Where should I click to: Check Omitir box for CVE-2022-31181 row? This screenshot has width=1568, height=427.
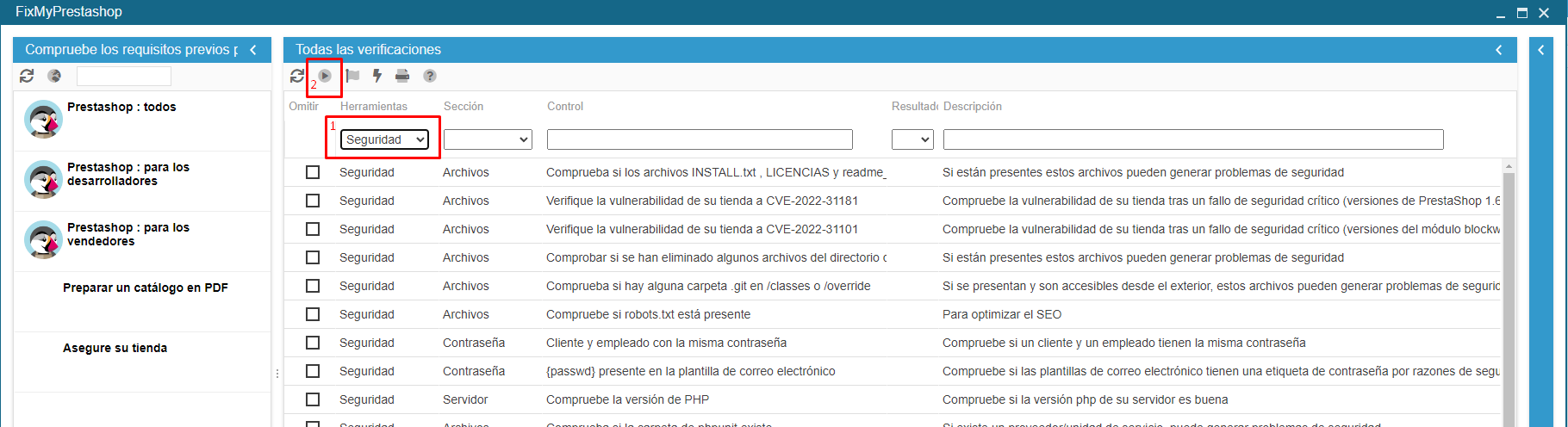[313, 201]
